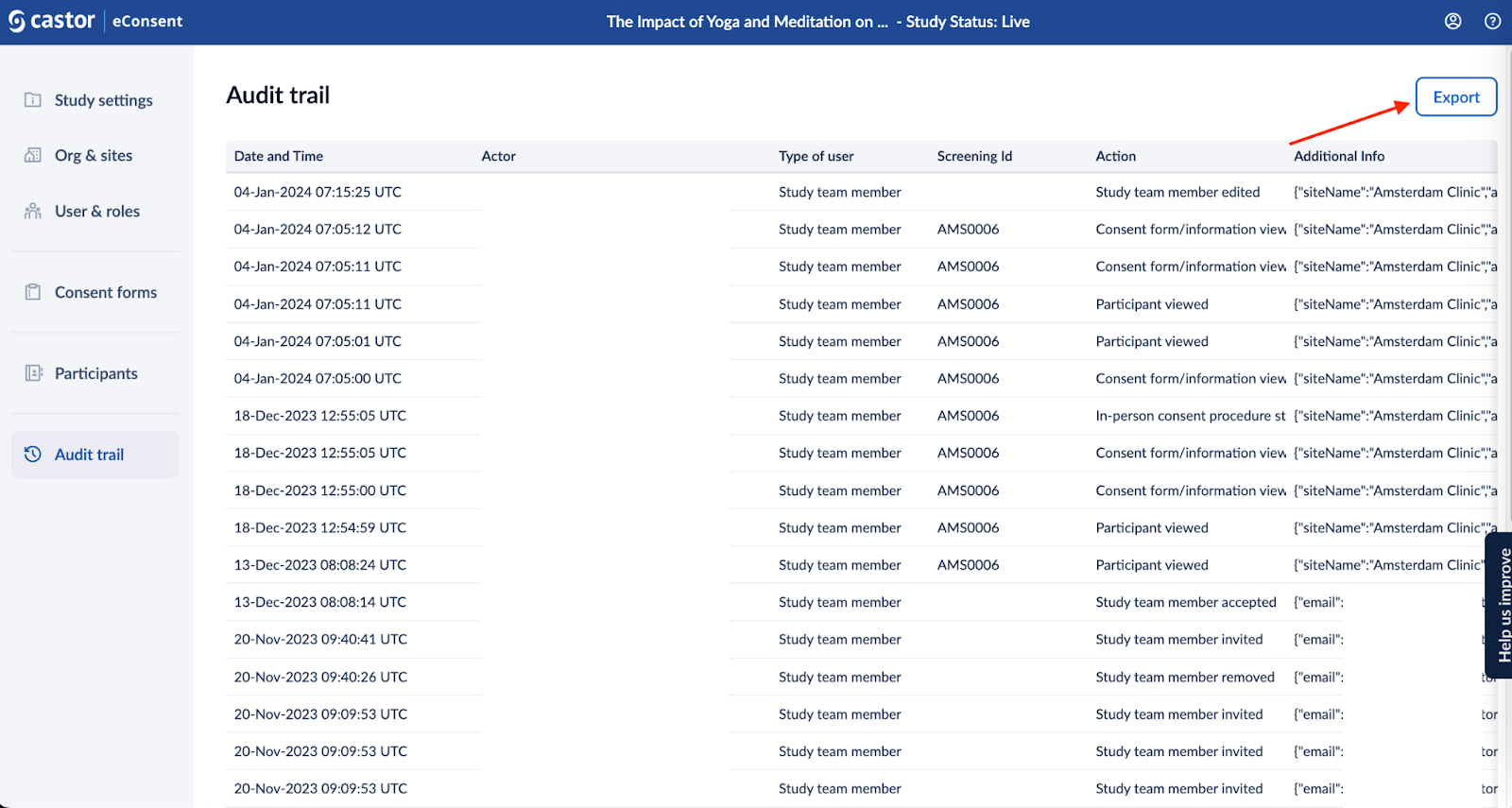Click Additional Info of the 04-Jan-2024 07:15:25 row
Viewport: 1512px width, 808px height.
pos(1395,192)
